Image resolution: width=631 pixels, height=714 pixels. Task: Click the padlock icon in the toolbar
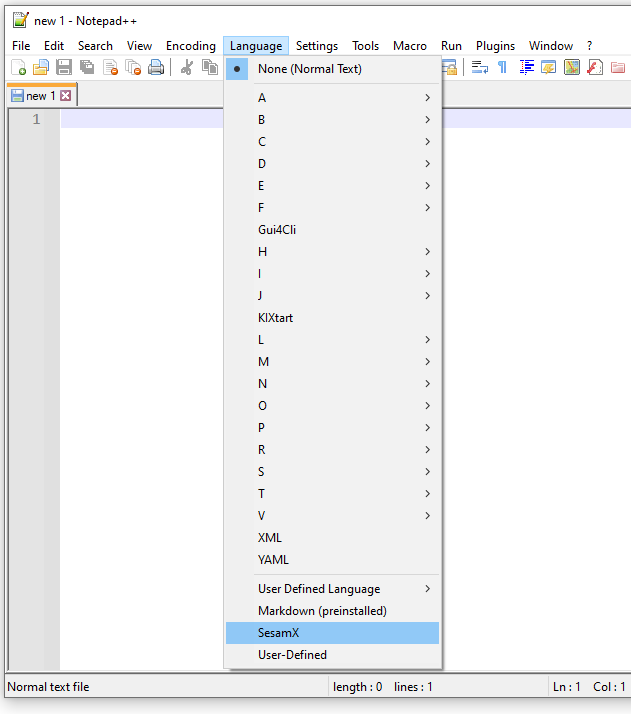[x=449, y=67]
